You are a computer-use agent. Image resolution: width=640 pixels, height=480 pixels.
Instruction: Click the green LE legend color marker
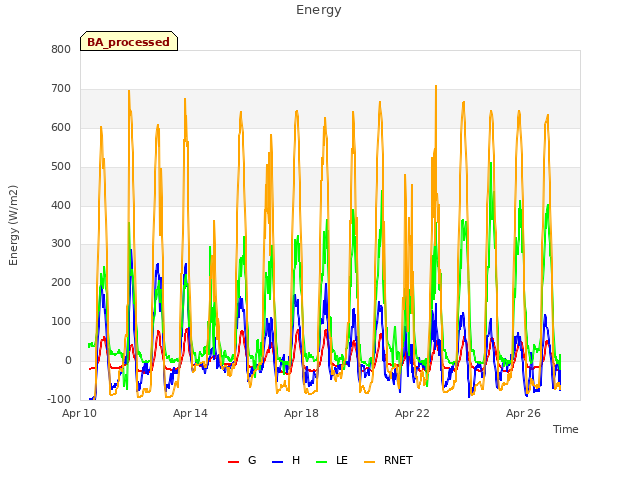pyautogui.click(x=322, y=462)
